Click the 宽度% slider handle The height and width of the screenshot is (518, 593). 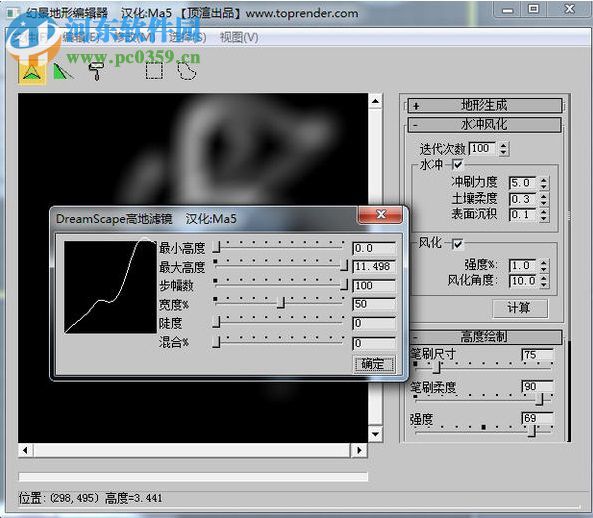[281, 302]
